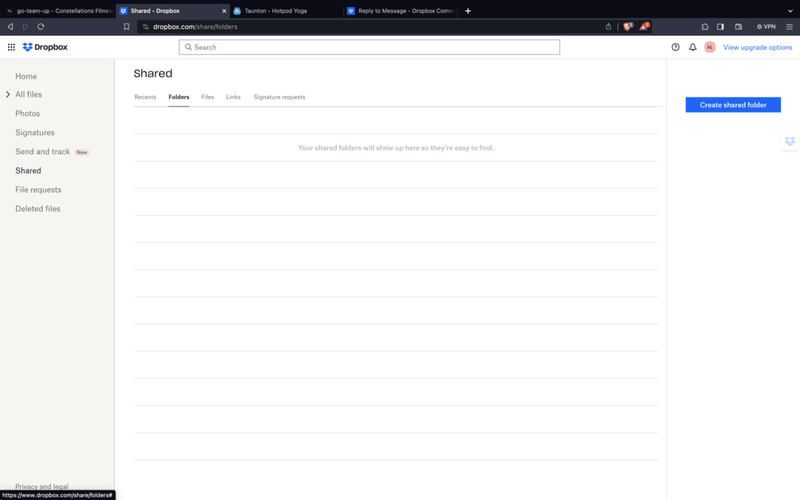The height and width of the screenshot is (500, 800).
Task: Open View upgrade options link
Action: point(757,47)
